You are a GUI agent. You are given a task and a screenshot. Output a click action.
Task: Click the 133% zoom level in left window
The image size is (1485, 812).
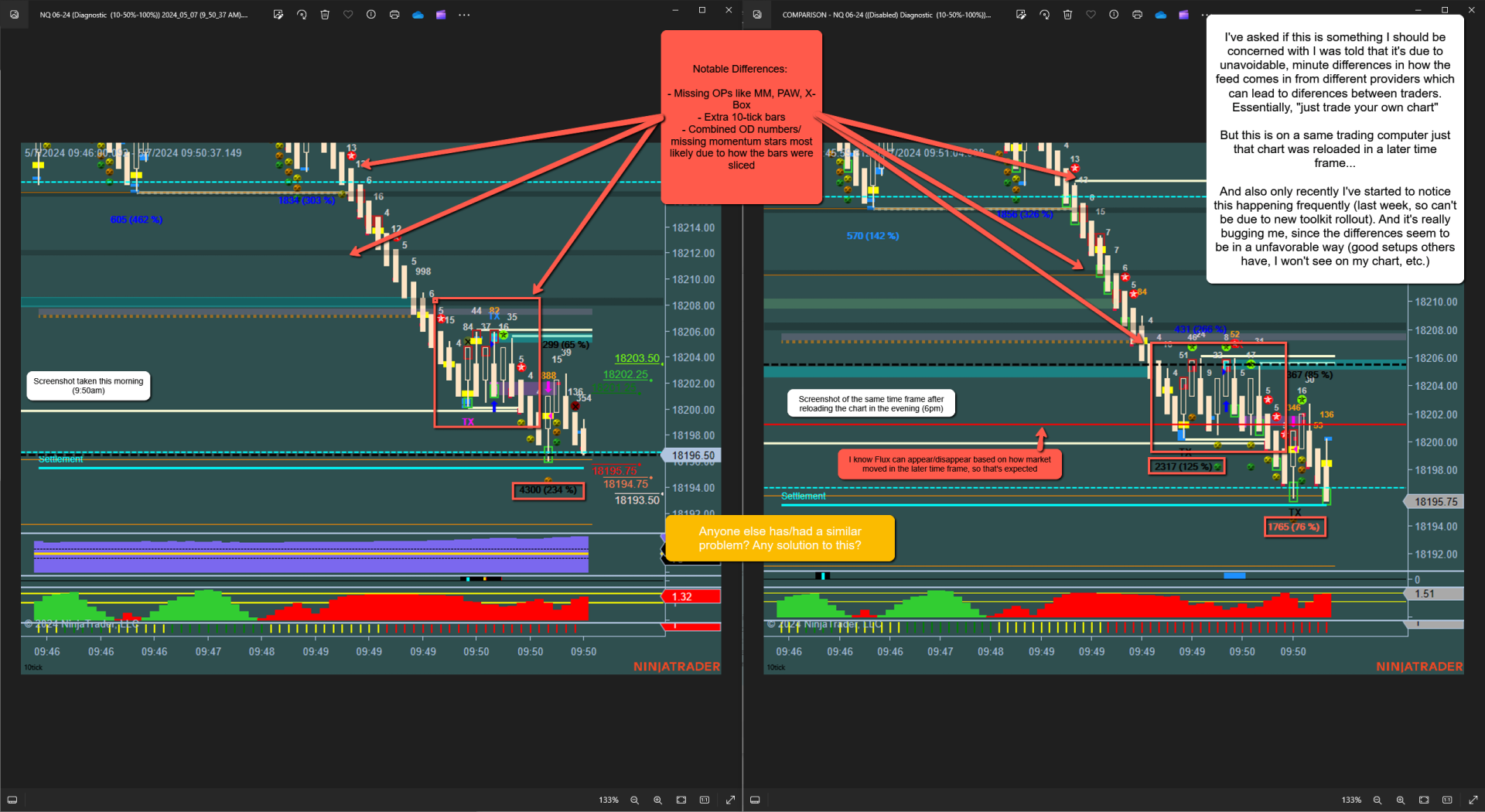608,800
